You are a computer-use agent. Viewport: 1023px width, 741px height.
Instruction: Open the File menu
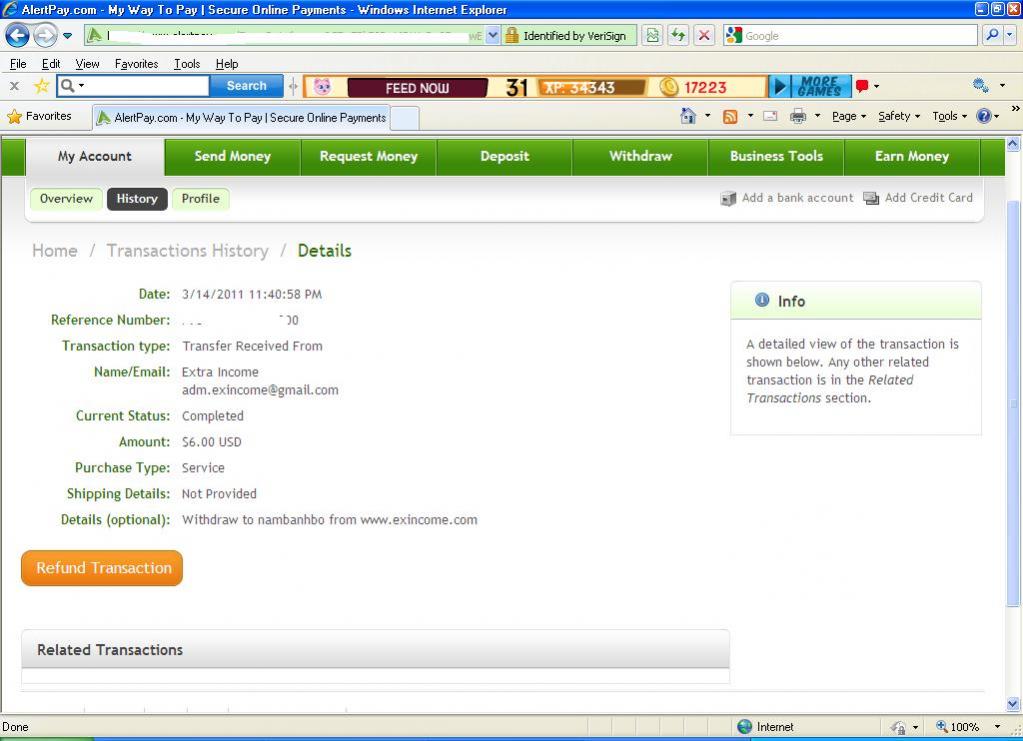pyautogui.click(x=18, y=64)
